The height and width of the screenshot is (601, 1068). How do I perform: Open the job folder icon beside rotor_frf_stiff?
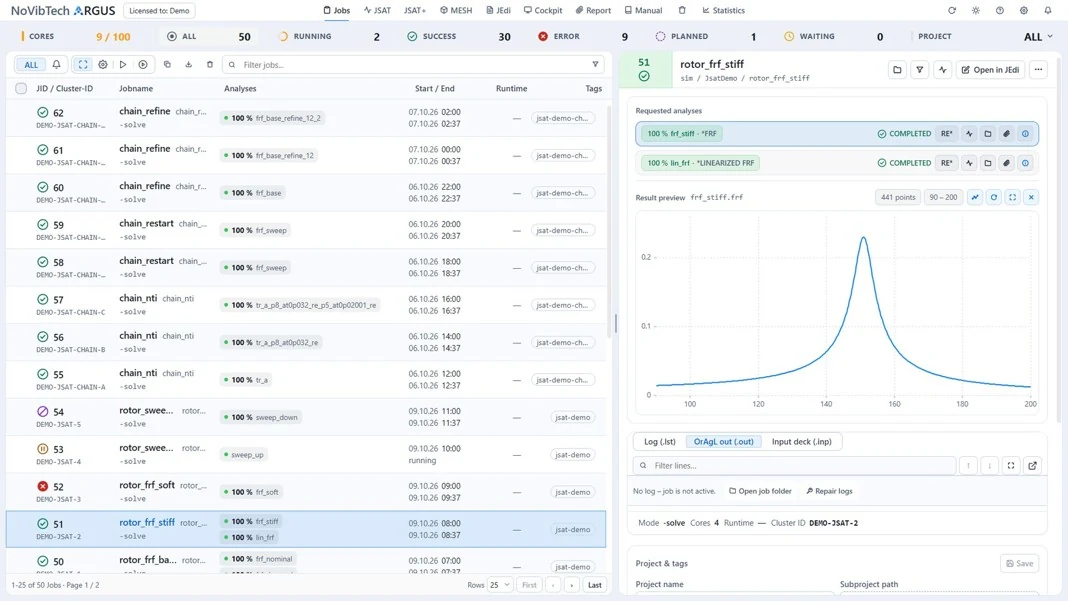tap(897, 70)
